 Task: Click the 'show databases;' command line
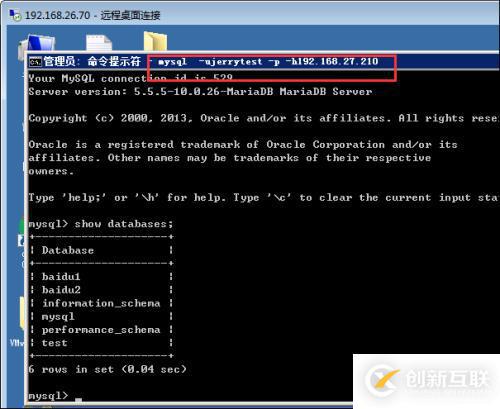(101, 224)
